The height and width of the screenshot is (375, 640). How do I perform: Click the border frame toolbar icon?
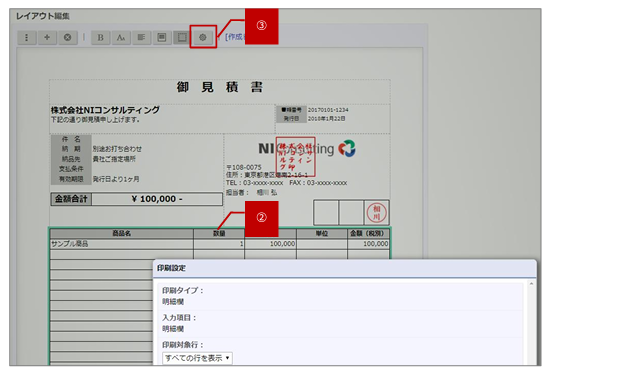click(182, 38)
